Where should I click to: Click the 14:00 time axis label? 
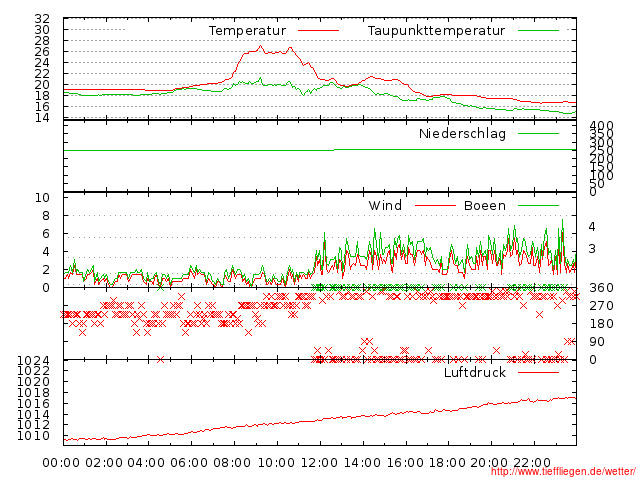[362, 462]
